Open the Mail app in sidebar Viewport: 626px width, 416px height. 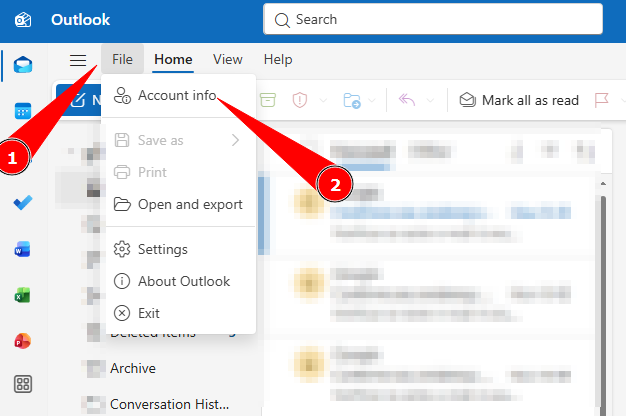click(23, 65)
